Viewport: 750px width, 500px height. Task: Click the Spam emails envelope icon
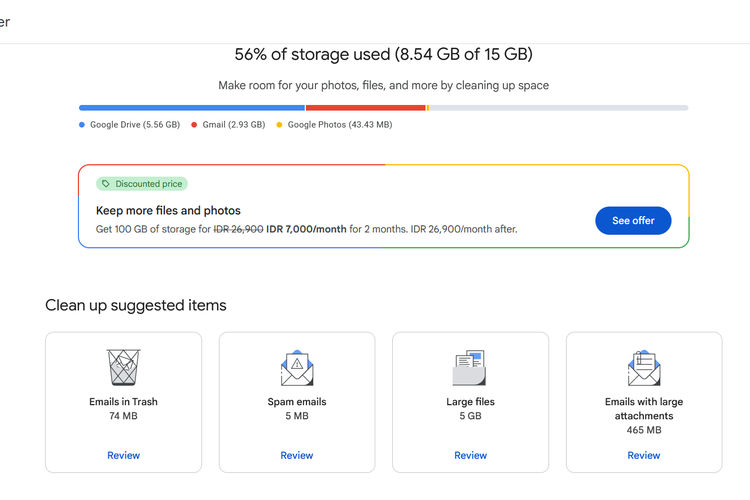pos(297,368)
